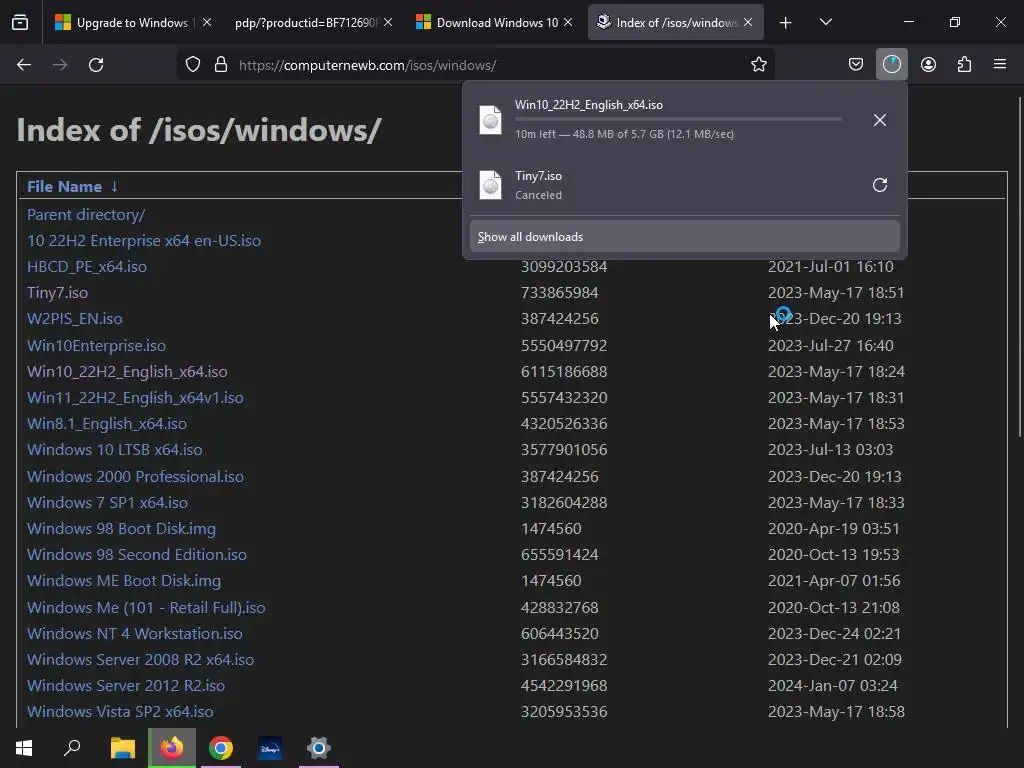The width and height of the screenshot is (1024, 768).
Task: Open Windows taskbar search
Action: [72, 748]
